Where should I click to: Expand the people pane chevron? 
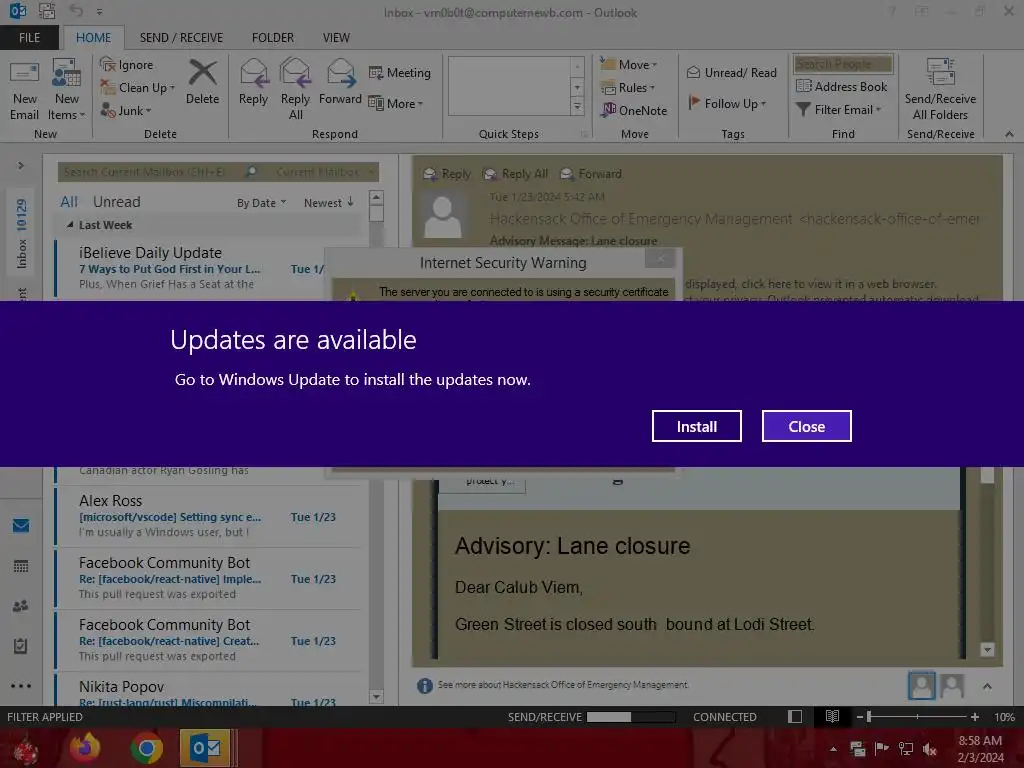987,686
